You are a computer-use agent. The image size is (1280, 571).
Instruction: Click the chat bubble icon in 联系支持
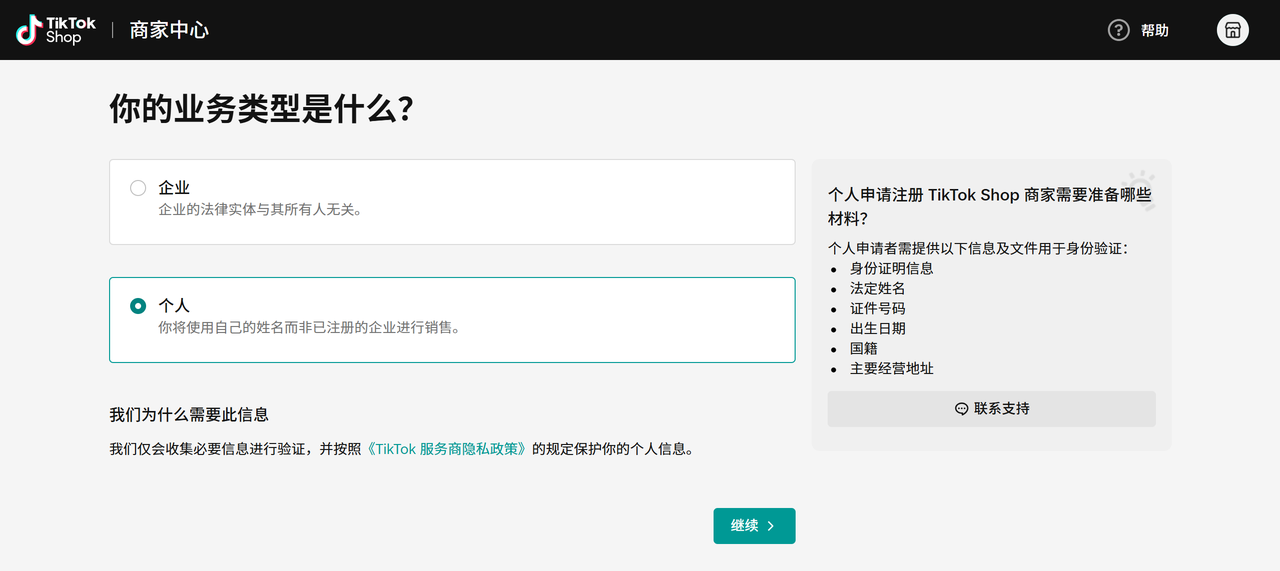961,409
